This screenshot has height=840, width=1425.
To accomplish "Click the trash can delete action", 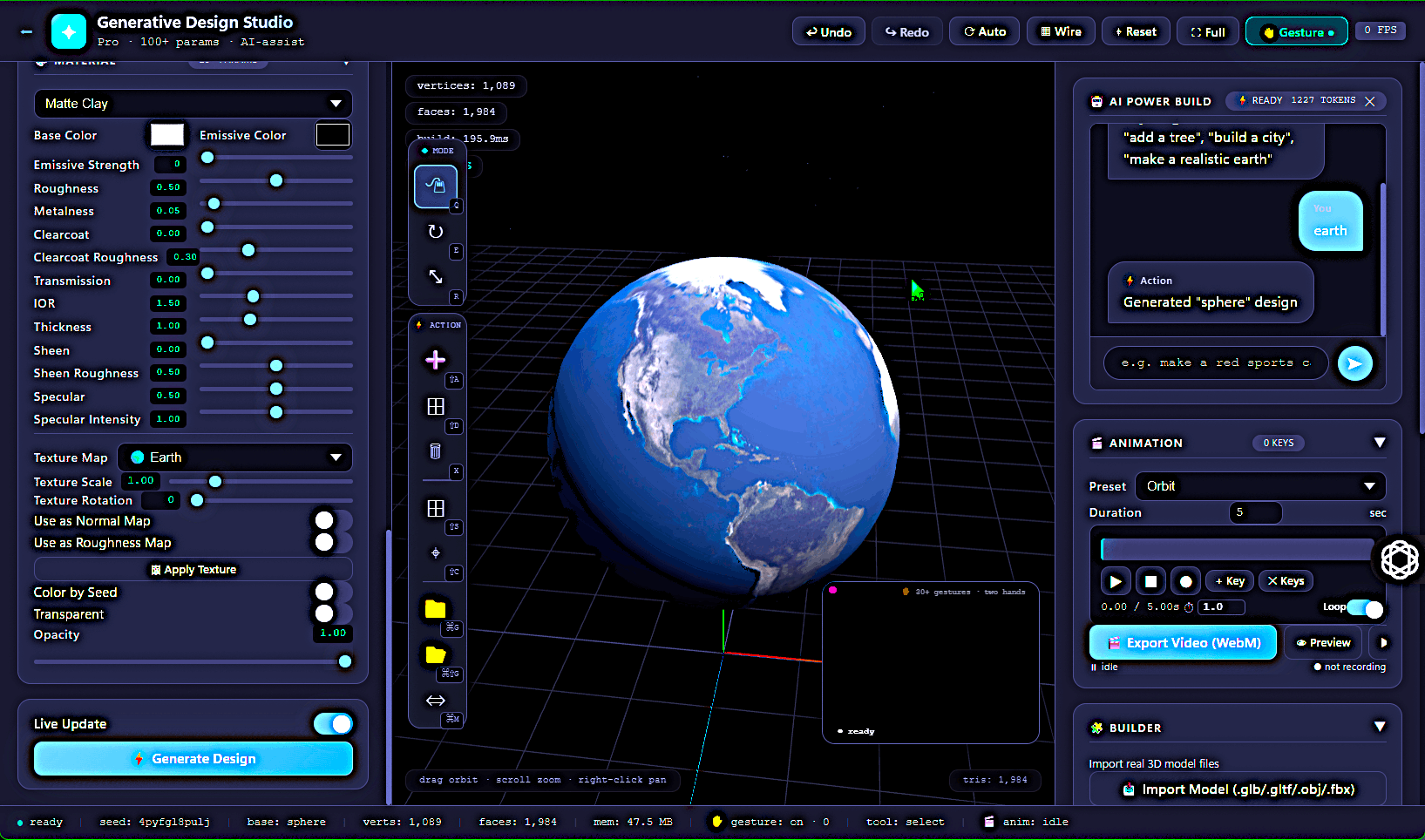I will coord(436,450).
